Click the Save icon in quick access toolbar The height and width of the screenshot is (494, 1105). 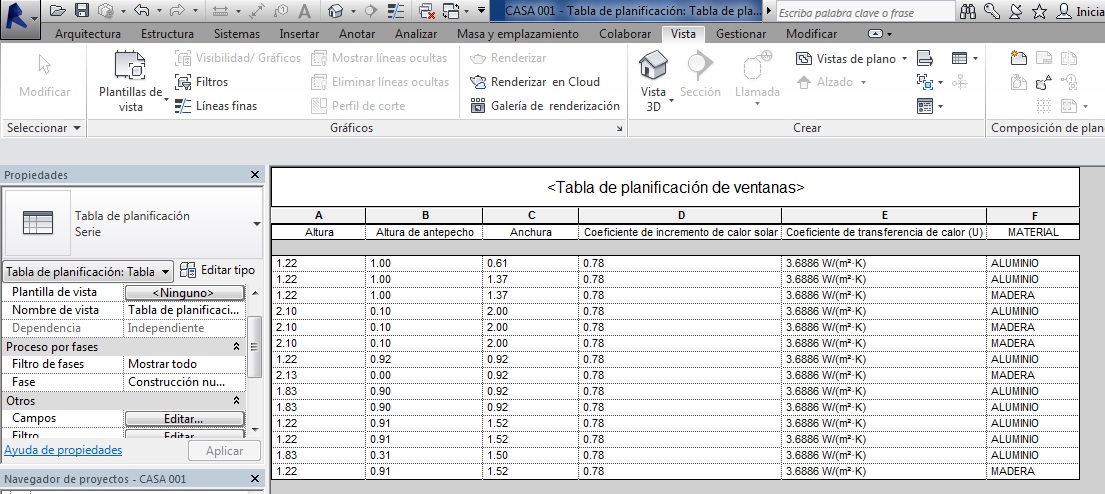[82, 11]
